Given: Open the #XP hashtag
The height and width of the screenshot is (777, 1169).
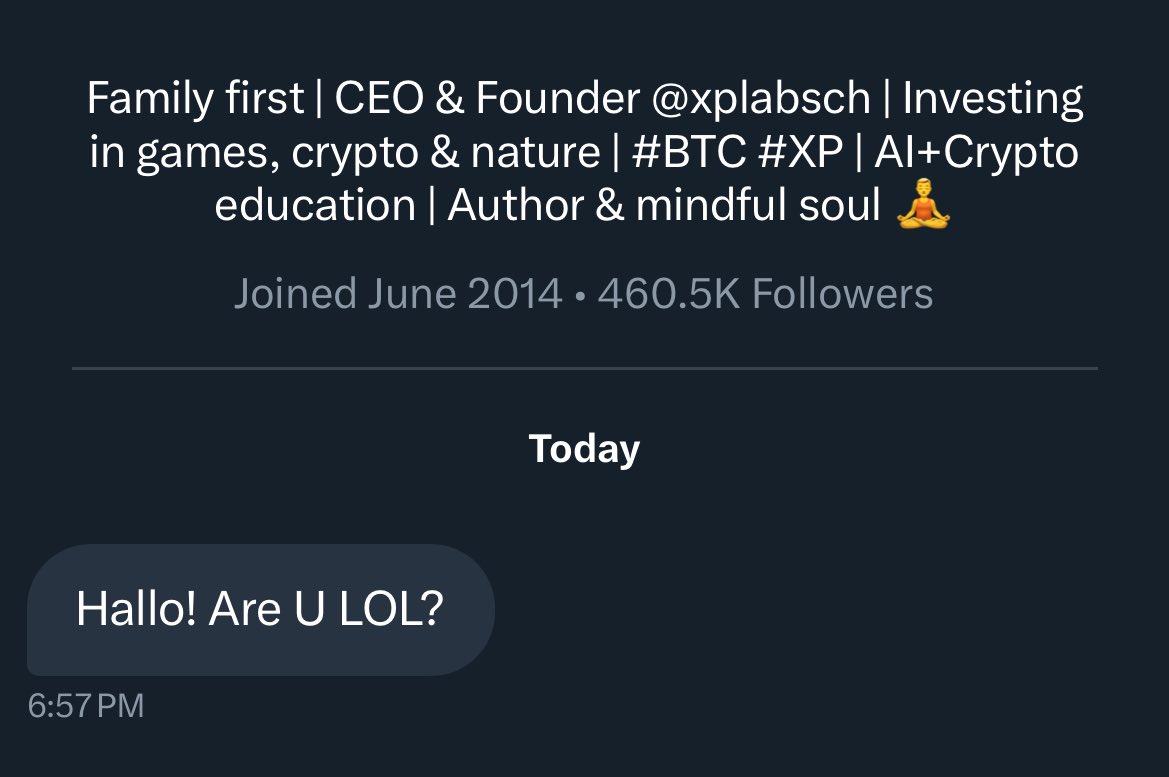Looking at the screenshot, I should click(x=799, y=151).
